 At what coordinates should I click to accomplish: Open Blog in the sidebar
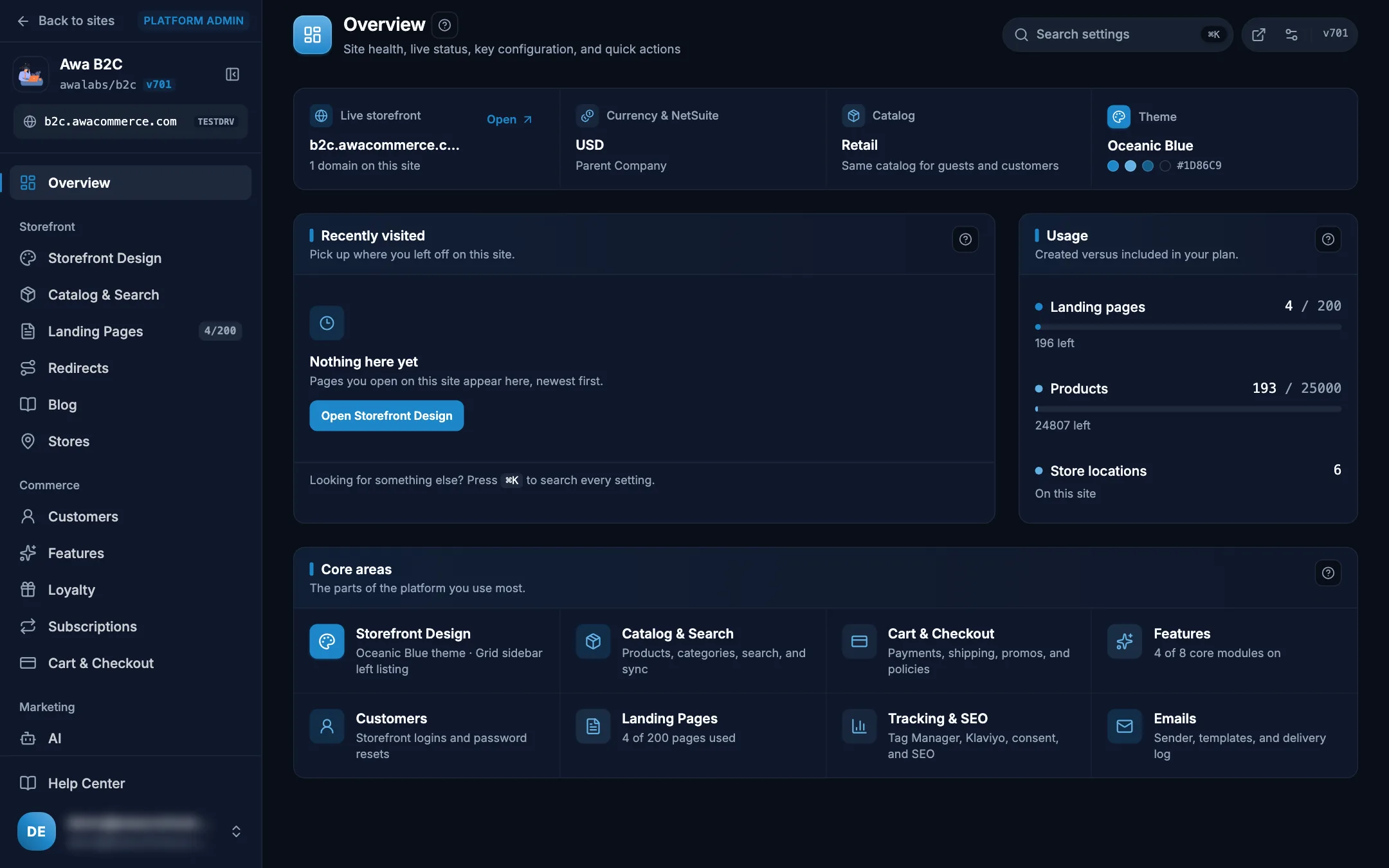pos(131,404)
